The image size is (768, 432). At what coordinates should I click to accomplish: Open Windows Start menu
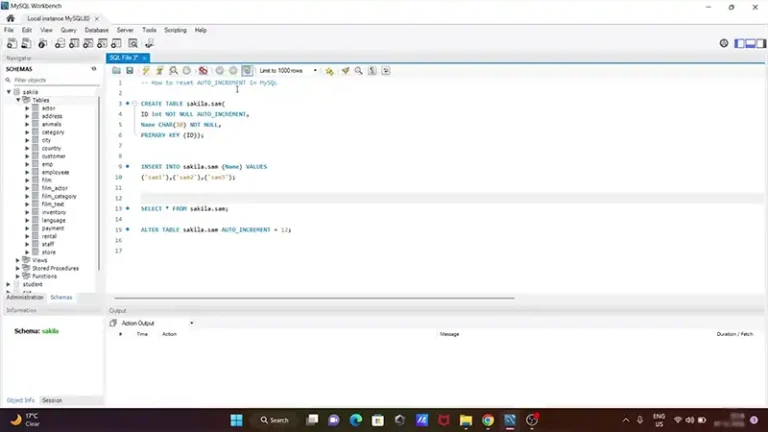237,420
